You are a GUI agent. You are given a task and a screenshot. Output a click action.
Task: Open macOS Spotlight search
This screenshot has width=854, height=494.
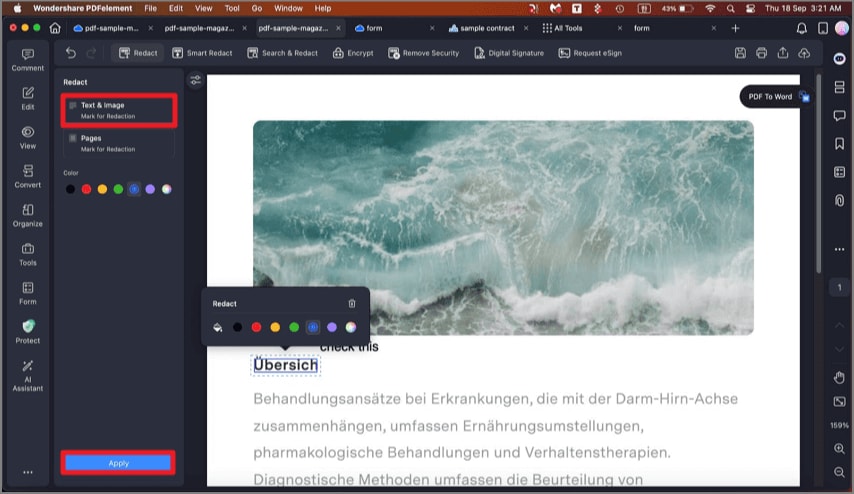pyautogui.click(x=730, y=8)
